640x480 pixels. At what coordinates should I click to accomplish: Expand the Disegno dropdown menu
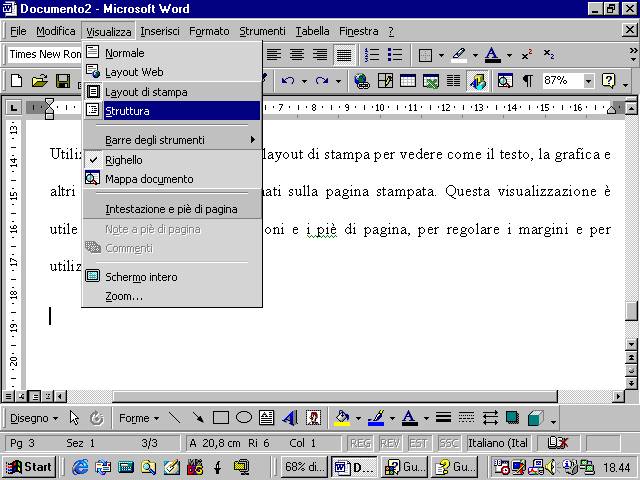tap(35, 418)
